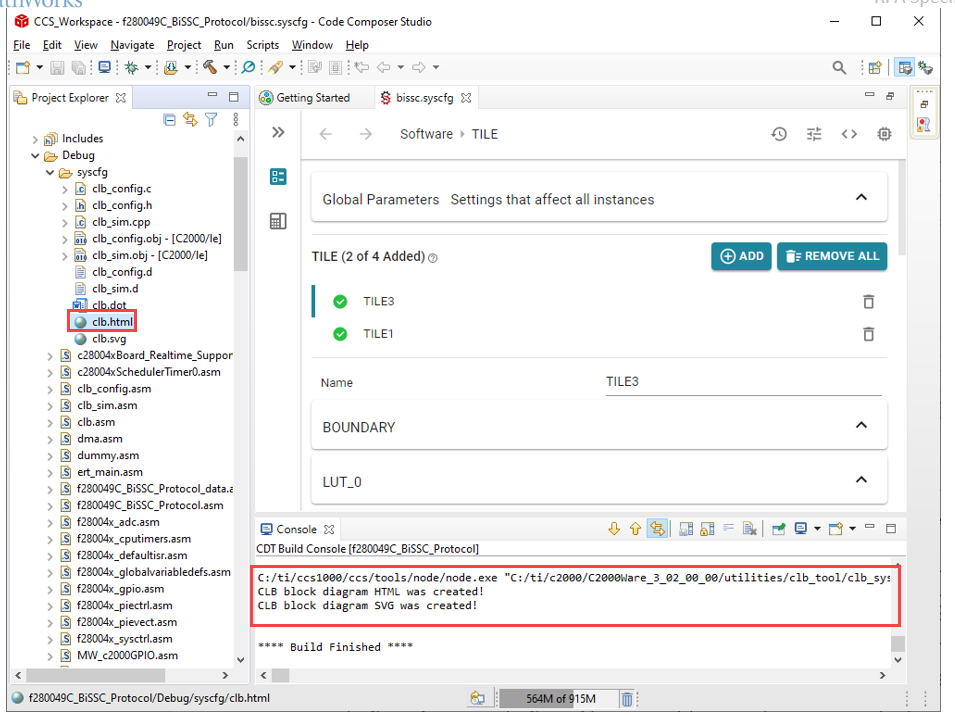Screen dimensions: 955x717
Task: Collapse the Global Parameters section
Action: (x=861, y=198)
